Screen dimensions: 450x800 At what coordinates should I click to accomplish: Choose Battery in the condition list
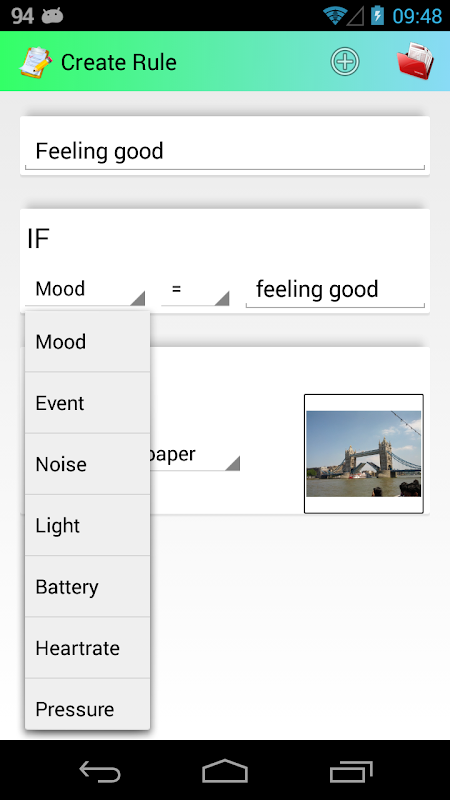coord(87,587)
